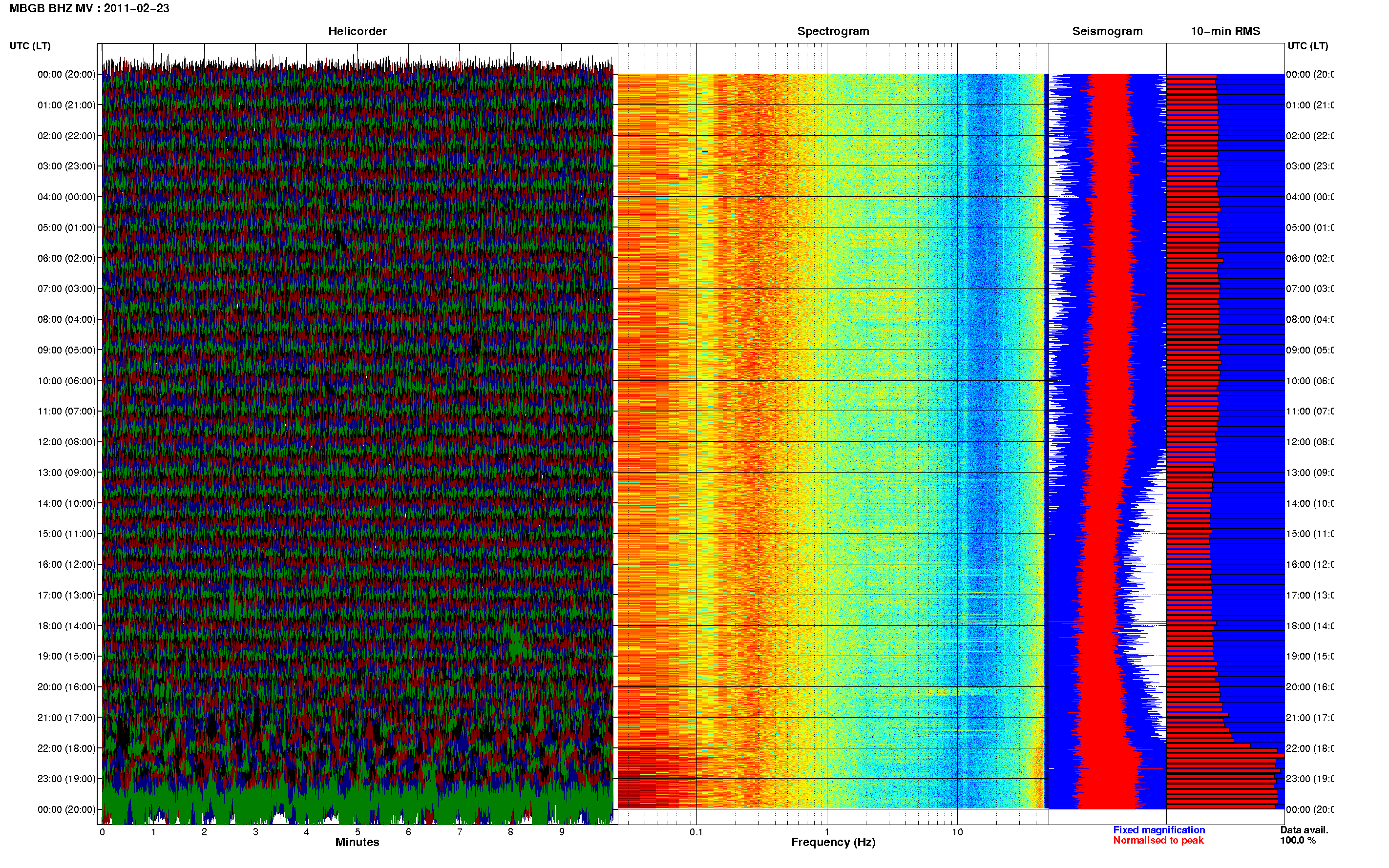Click the Helicorder panel heading
1389x868 pixels.
click(357, 32)
